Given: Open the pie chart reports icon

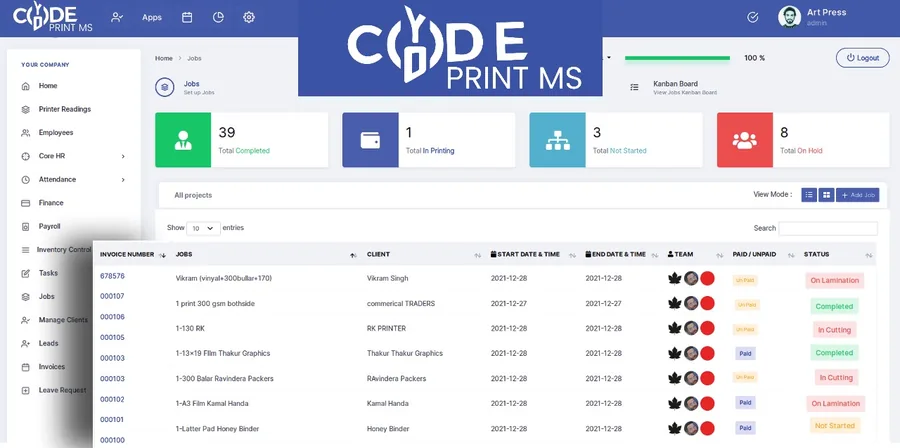Looking at the screenshot, I should click(x=218, y=17).
